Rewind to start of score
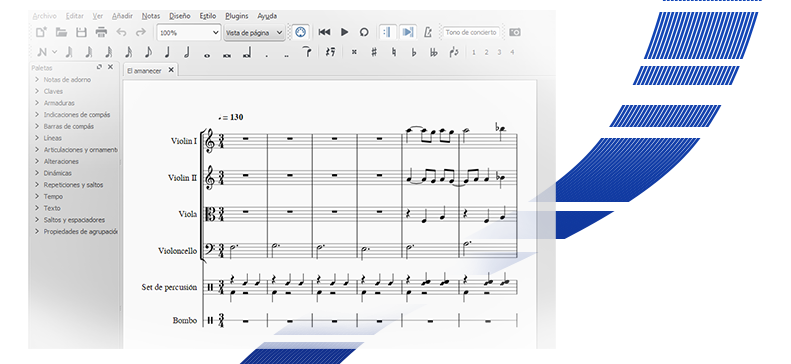This screenshot has width=791, height=364. click(324, 32)
